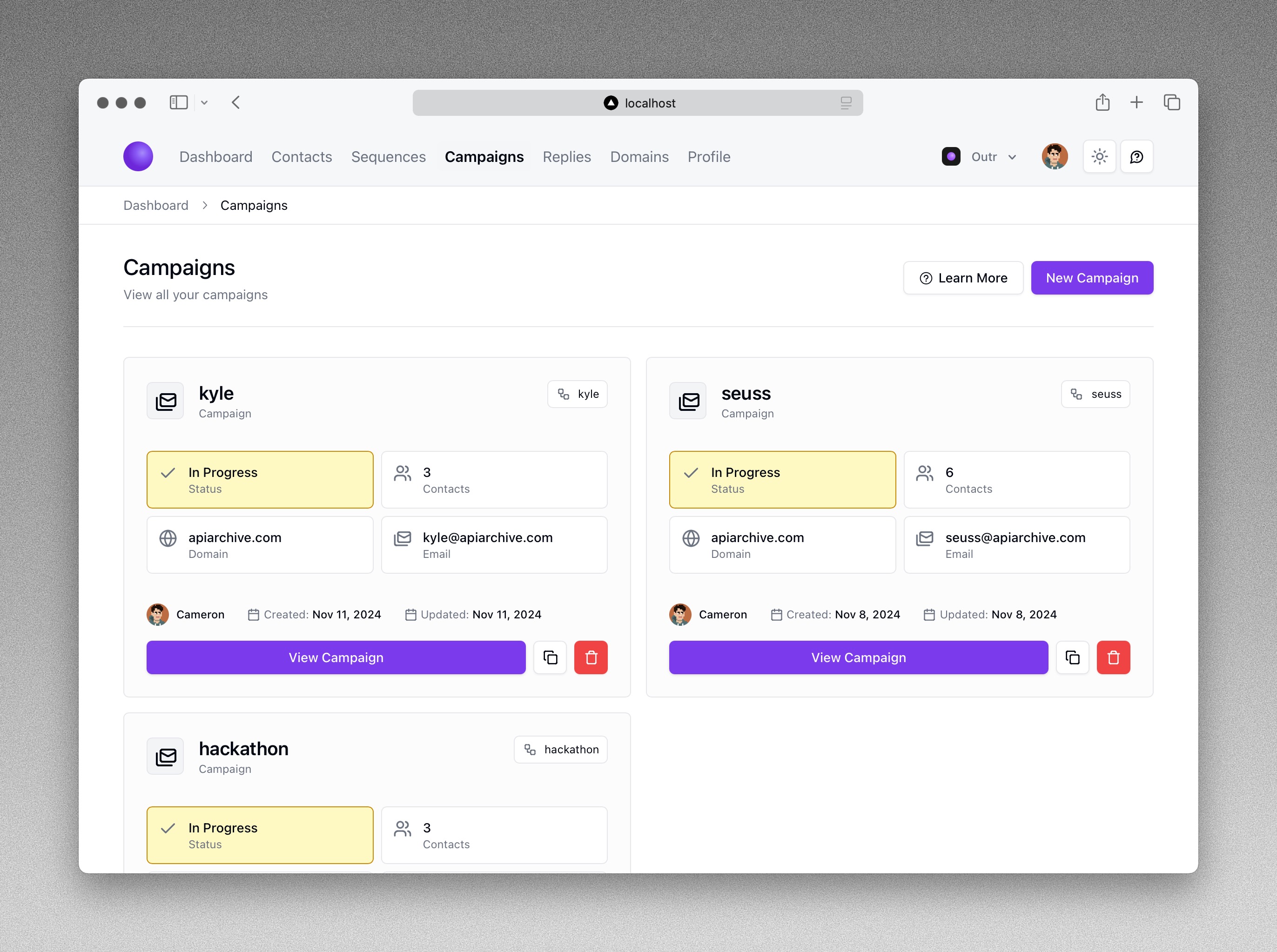Expand the browser sidebar dropdown chevron
This screenshot has width=1277, height=952.
204,103
